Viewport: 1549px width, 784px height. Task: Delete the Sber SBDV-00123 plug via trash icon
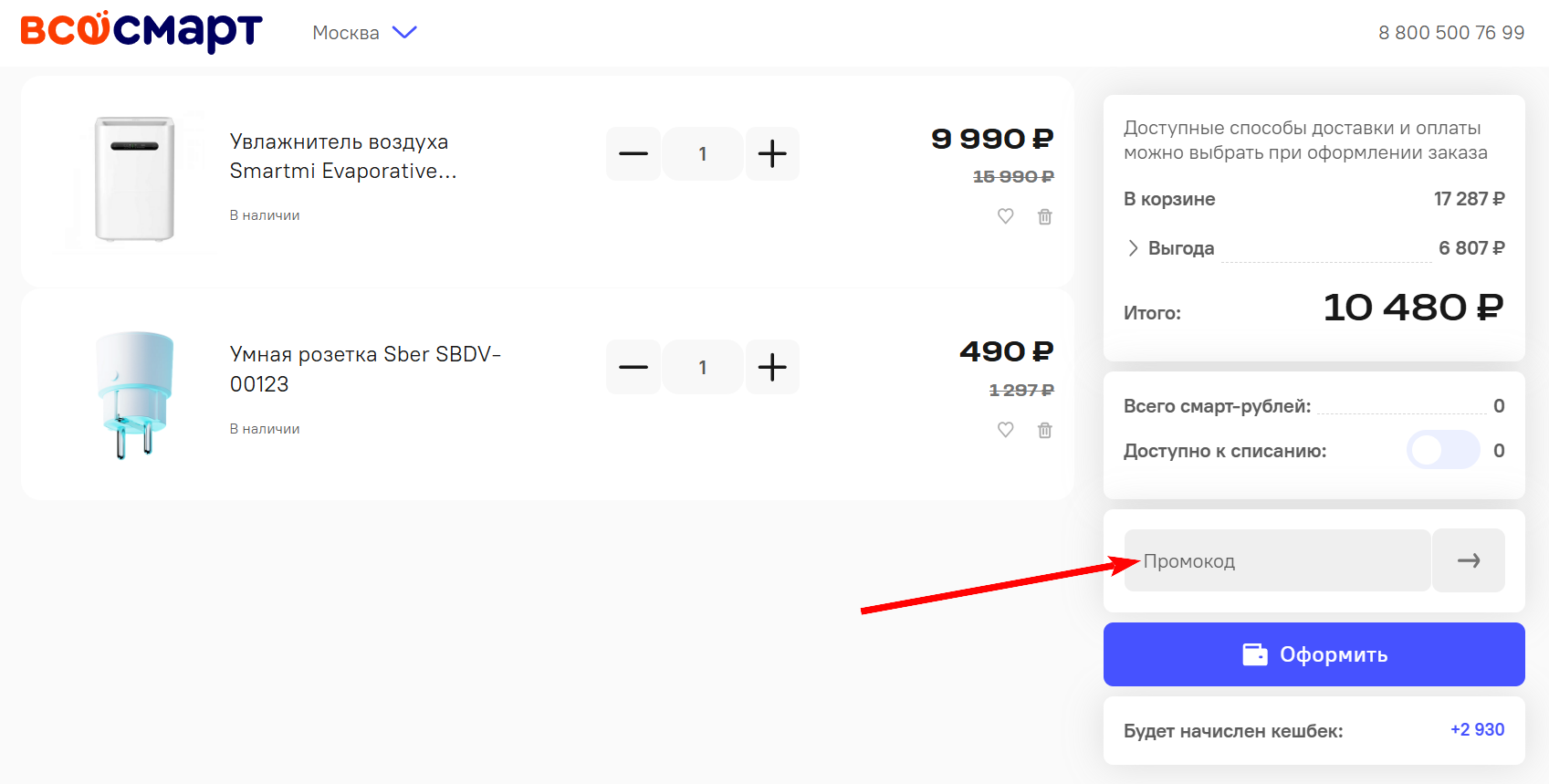click(1045, 430)
